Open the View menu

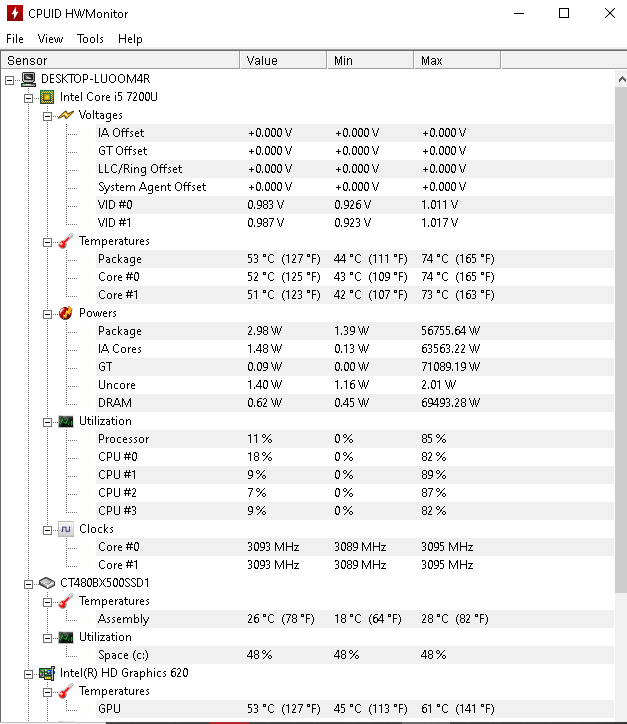pos(50,39)
